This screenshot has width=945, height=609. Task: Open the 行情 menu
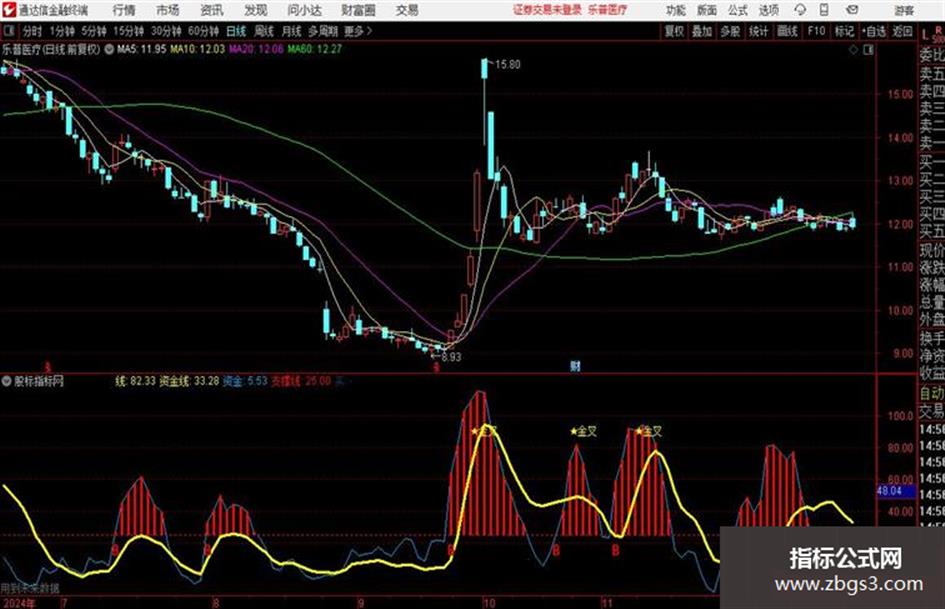tap(124, 10)
